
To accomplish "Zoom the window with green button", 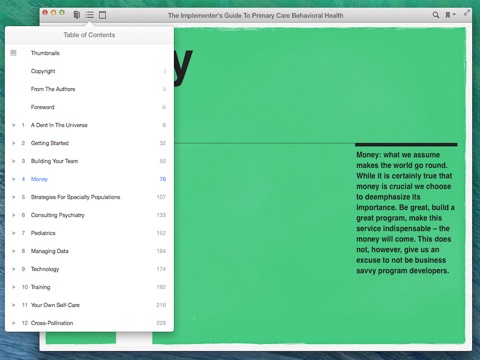I will tap(62, 13).
